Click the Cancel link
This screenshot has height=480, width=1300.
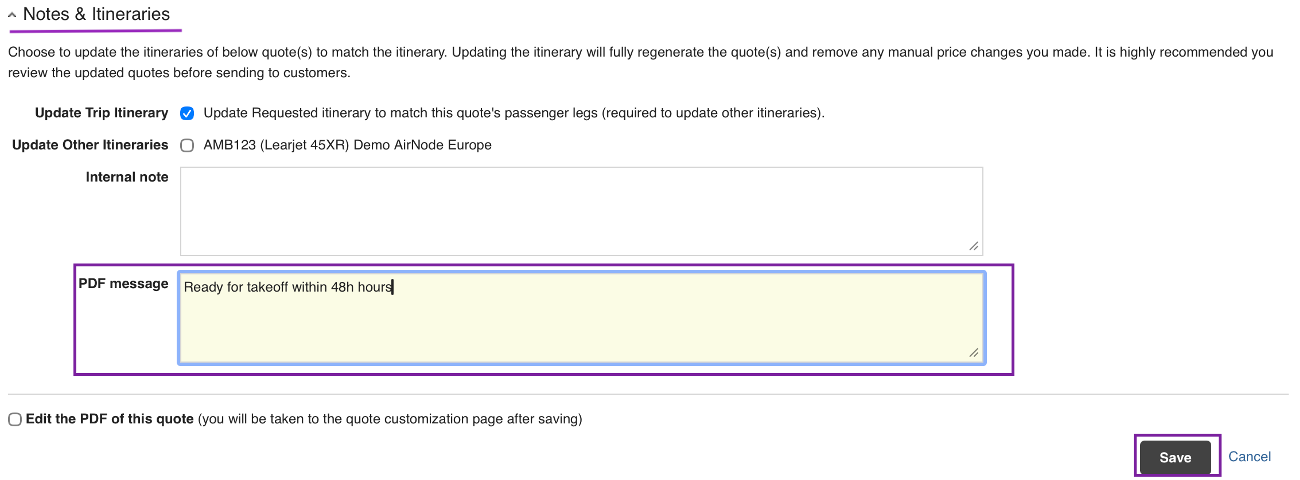point(1249,457)
